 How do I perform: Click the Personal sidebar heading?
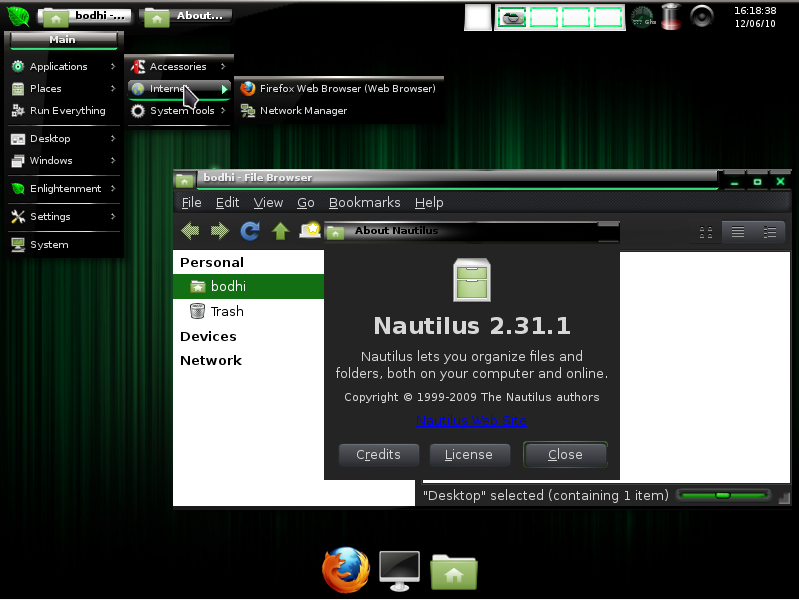point(212,263)
